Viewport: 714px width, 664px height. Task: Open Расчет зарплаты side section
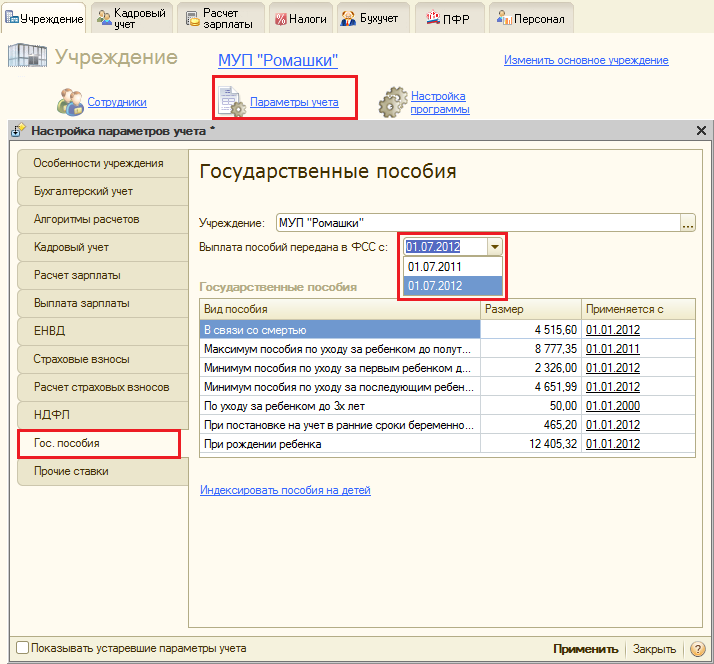pos(103,276)
